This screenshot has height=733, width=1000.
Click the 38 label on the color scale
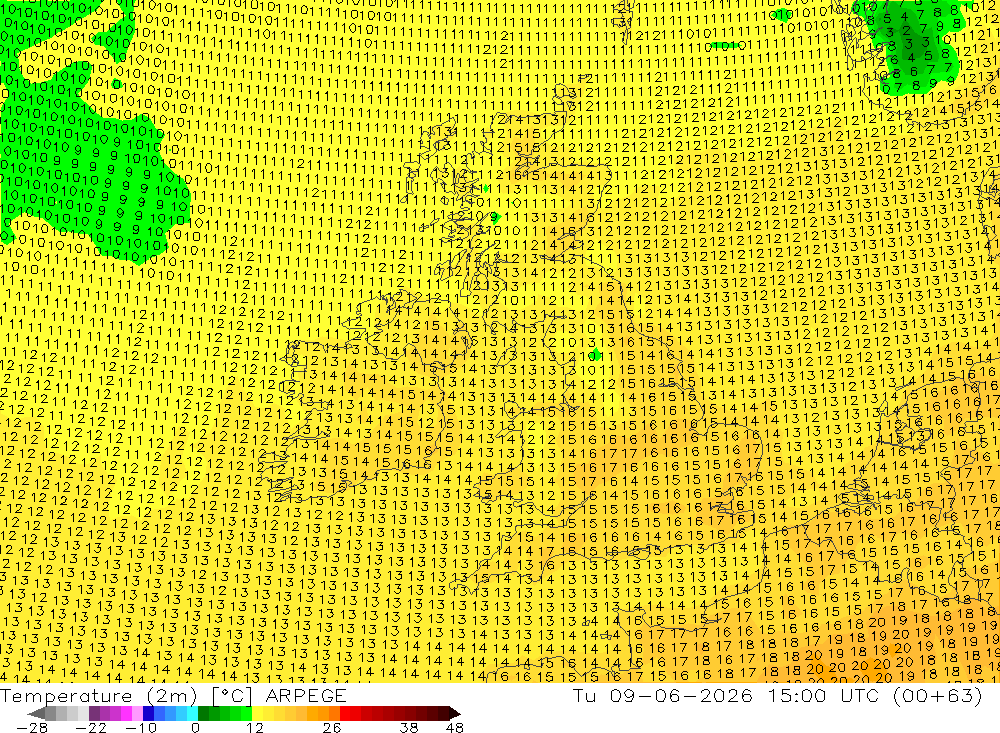pos(409,728)
